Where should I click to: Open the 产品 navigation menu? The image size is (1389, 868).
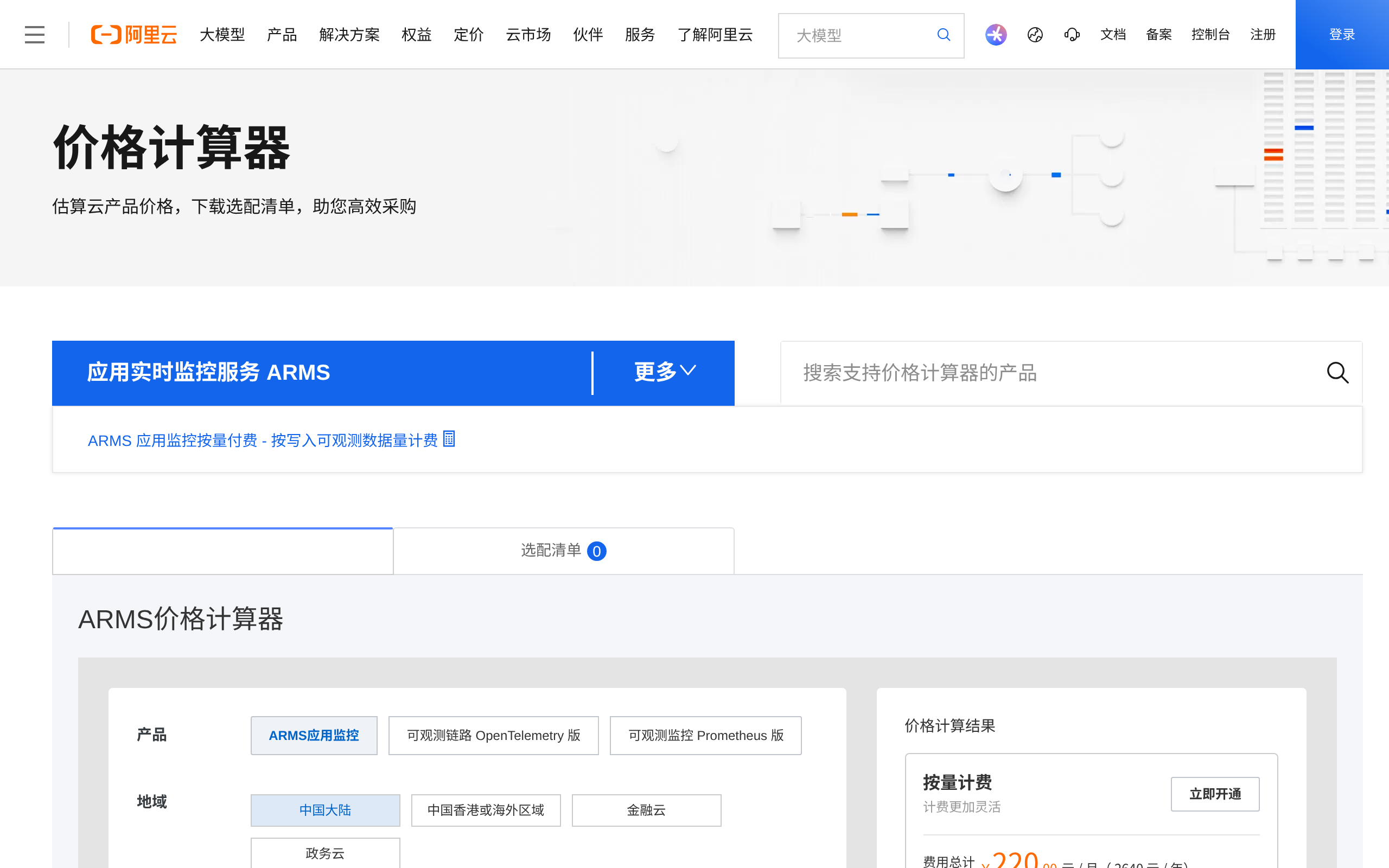(282, 34)
